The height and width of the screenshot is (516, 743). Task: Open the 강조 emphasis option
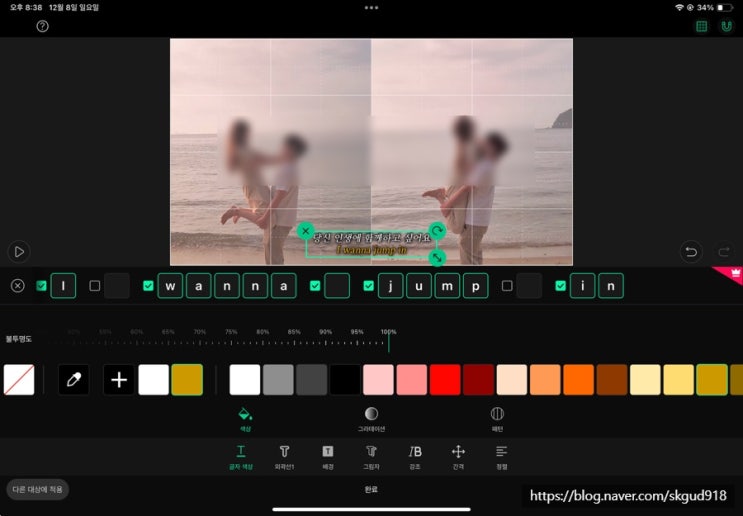pos(415,457)
